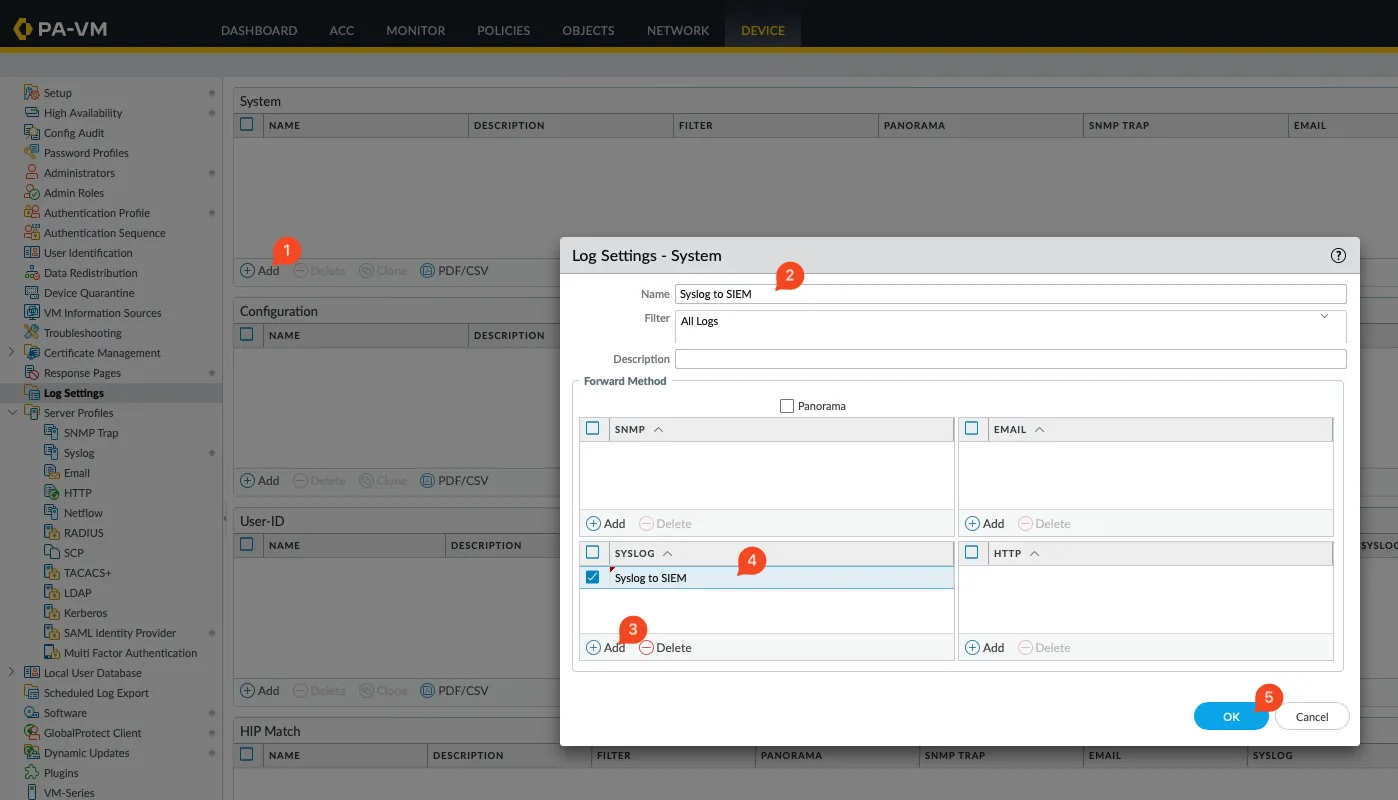Open the SNMP Trap server profile icon

click(53, 433)
